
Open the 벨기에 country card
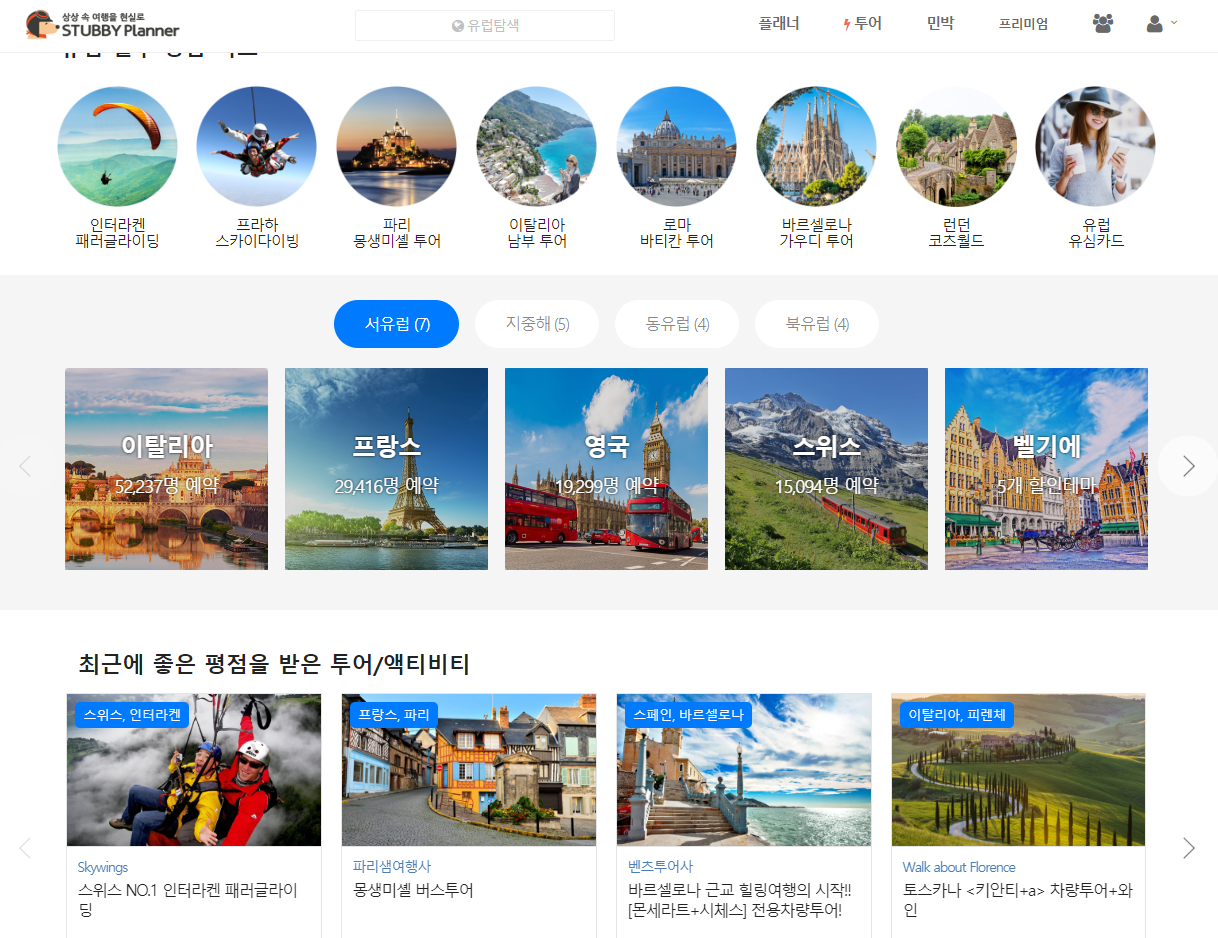tap(1046, 469)
